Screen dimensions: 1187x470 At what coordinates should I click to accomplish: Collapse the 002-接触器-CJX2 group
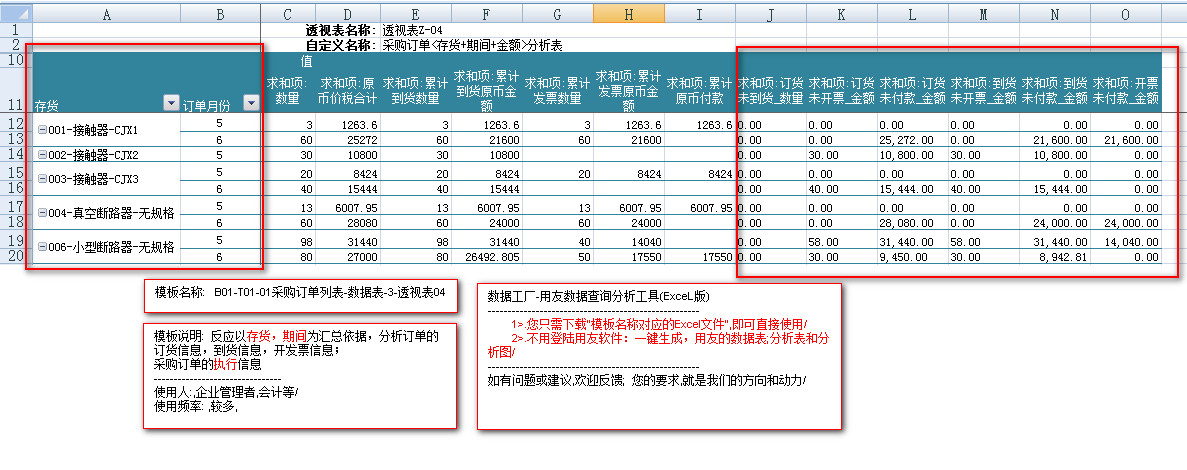click(42, 155)
